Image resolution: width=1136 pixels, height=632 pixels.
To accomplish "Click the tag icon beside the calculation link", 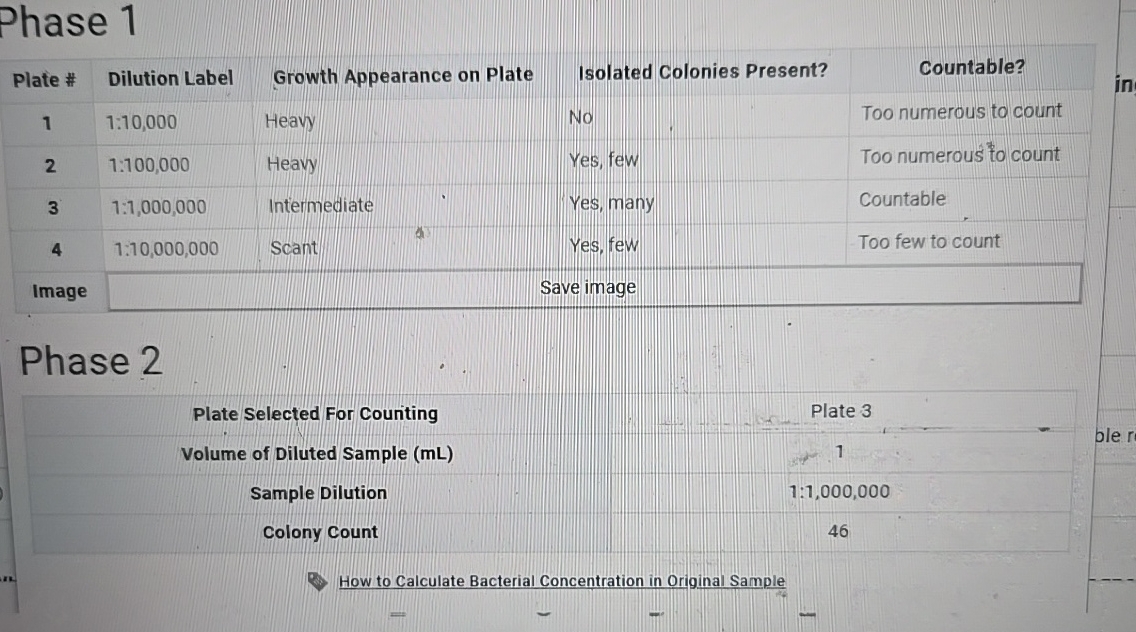I will tap(318, 580).
